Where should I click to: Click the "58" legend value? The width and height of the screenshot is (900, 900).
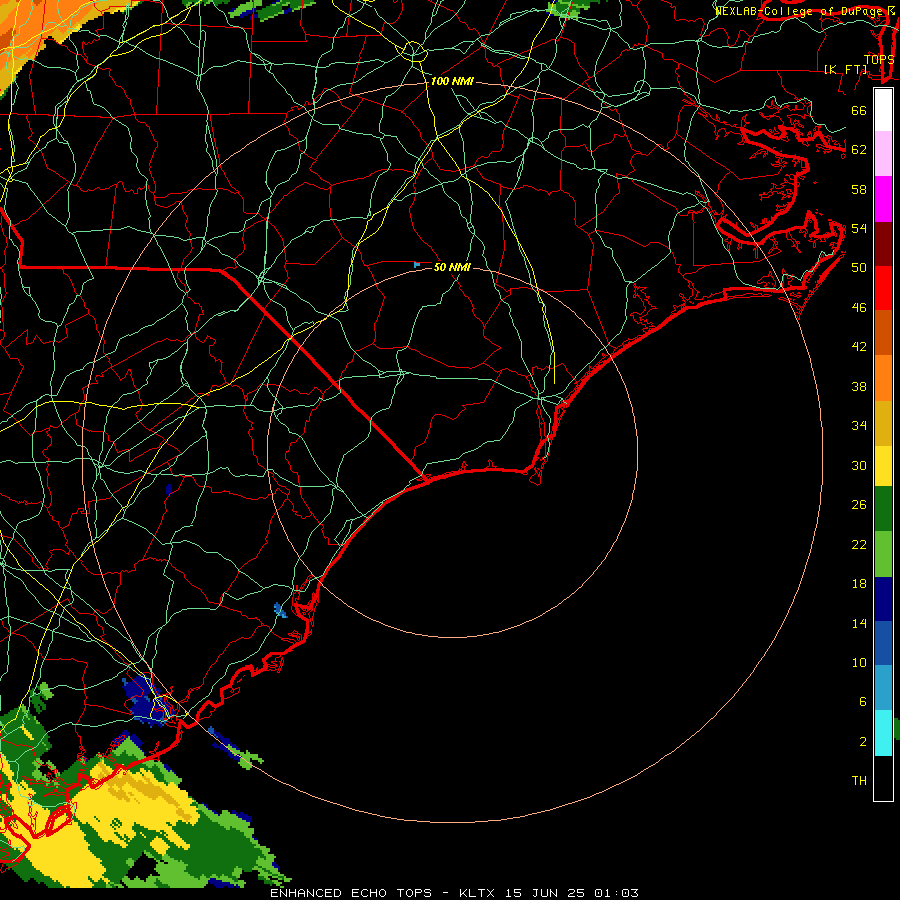tap(859, 189)
